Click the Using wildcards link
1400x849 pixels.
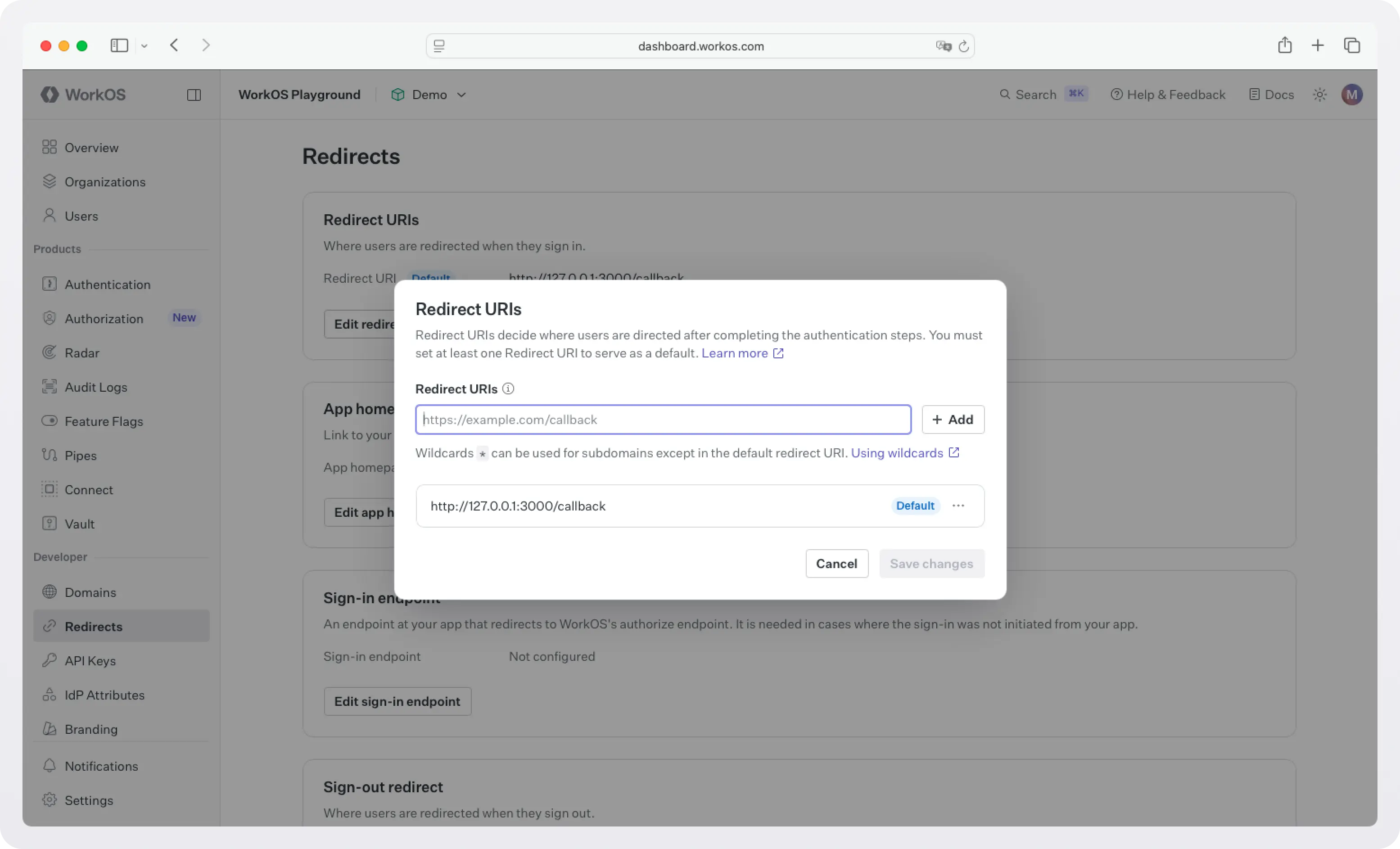(x=897, y=453)
